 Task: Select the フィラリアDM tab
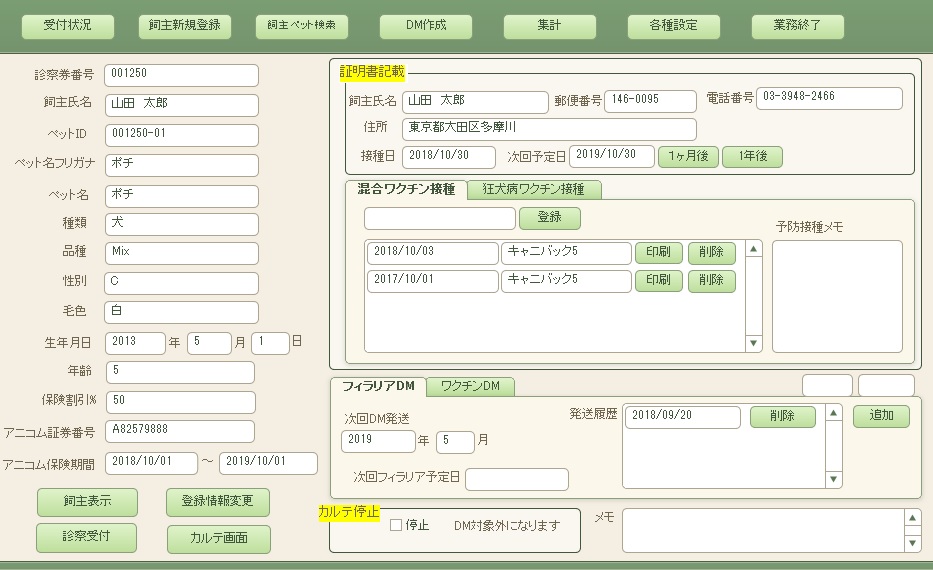(x=378, y=386)
